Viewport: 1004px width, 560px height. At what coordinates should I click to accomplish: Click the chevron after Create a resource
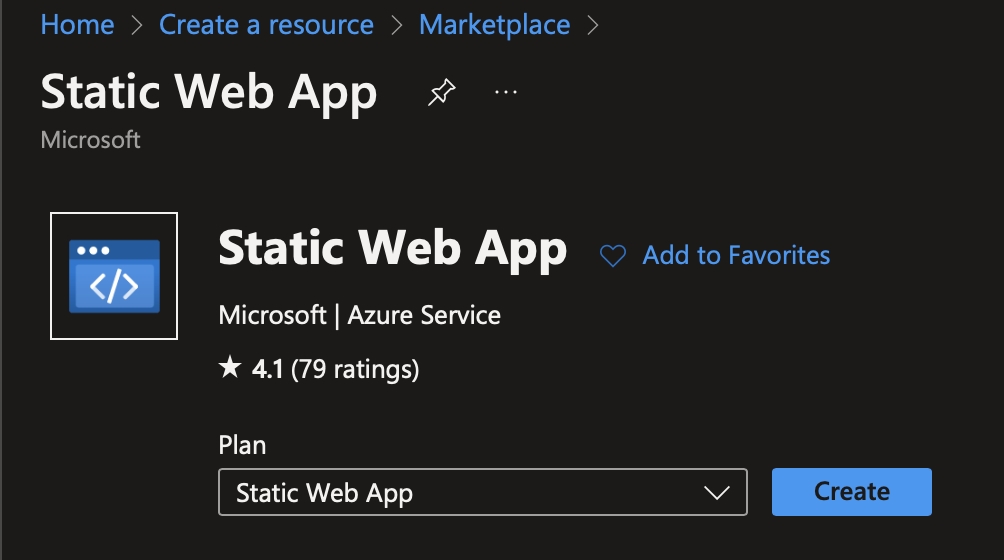click(x=396, y=25)
